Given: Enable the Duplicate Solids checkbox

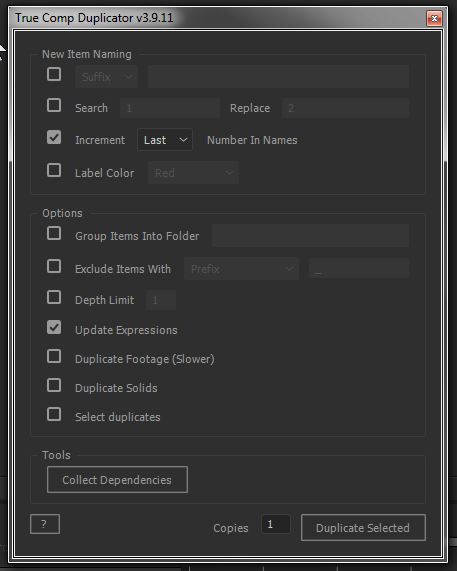Looking at the screenshot, I should pyautogui.click(x=54, y=385).
